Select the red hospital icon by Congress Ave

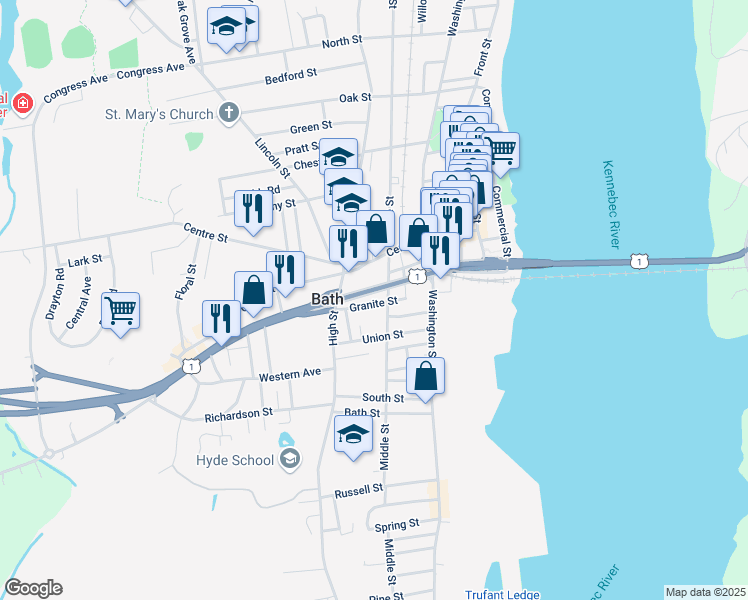point(22,104)
